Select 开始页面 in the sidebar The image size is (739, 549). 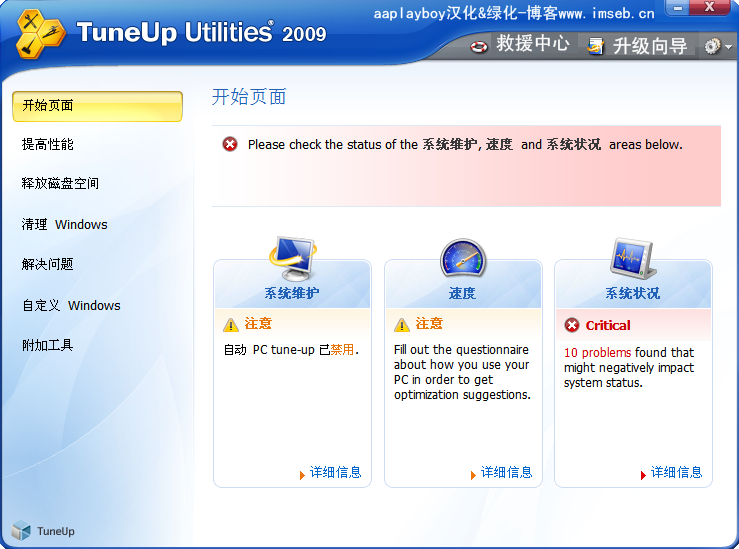97,106
